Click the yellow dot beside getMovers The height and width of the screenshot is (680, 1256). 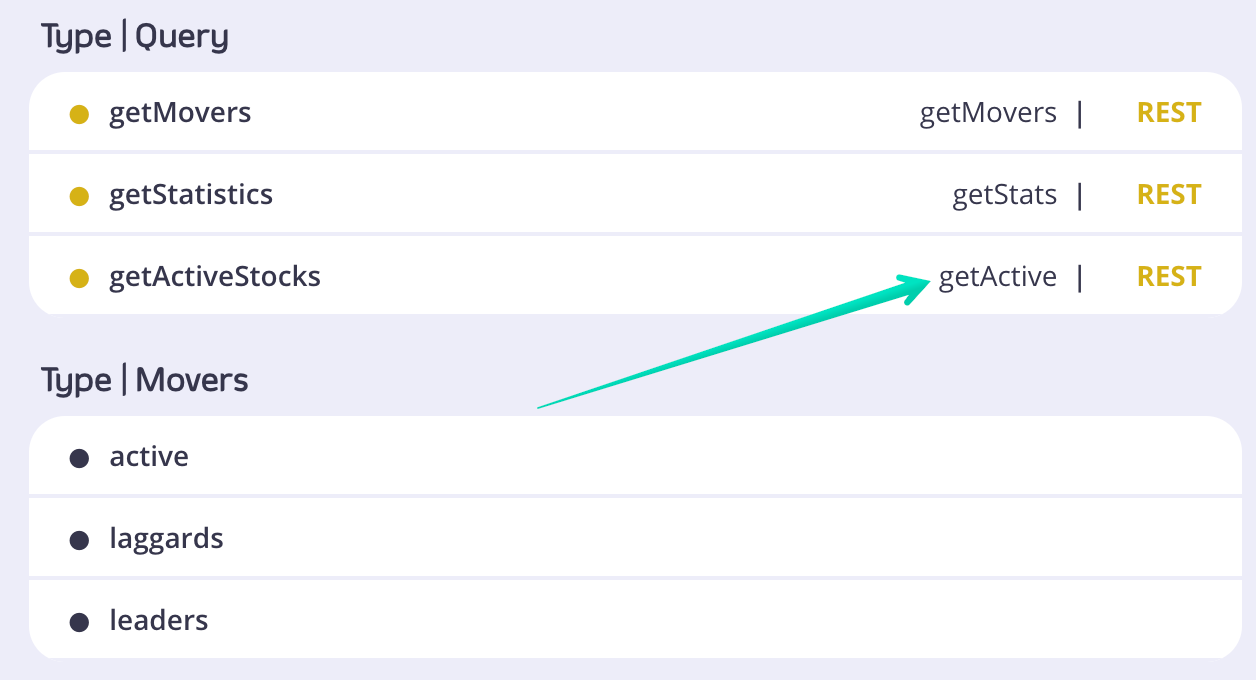(x=79, y=114)
